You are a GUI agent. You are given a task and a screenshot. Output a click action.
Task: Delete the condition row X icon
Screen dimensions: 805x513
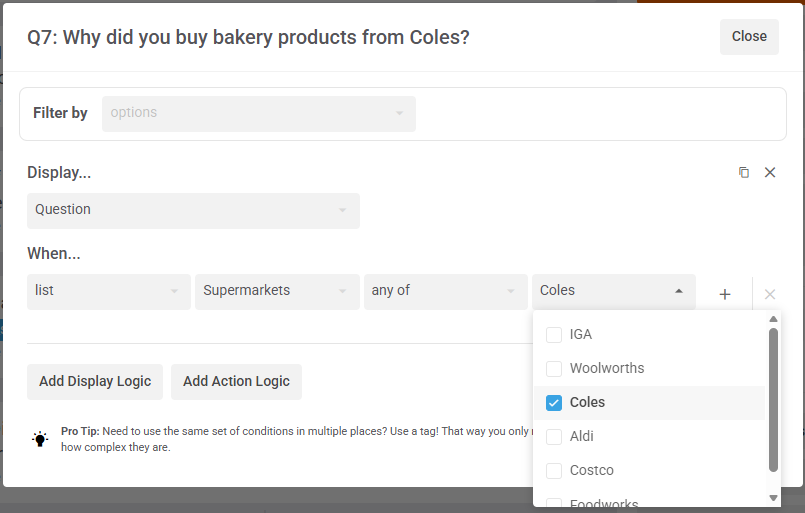tap(770, 294)
